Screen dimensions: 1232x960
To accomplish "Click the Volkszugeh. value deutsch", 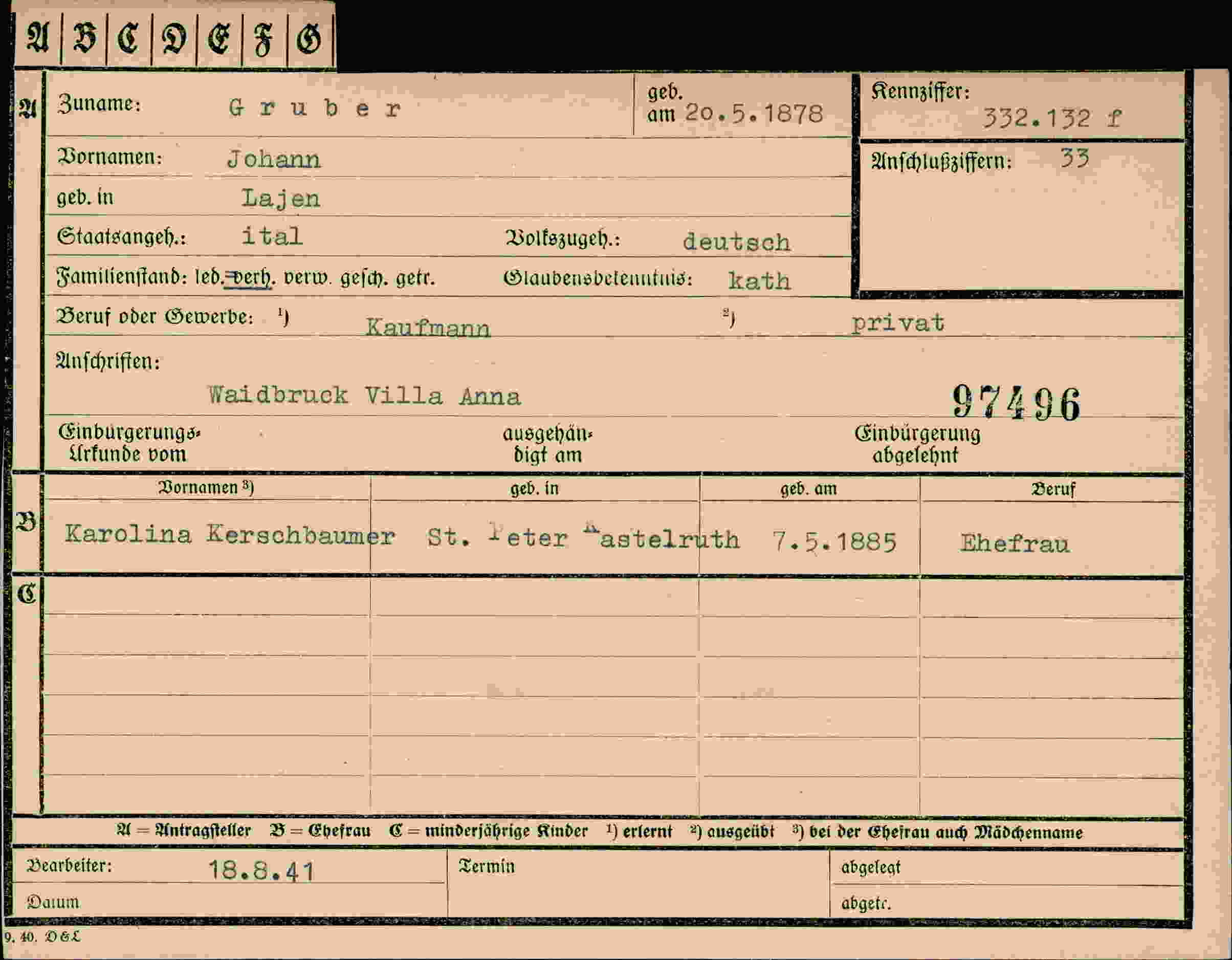I will [736, 242].
